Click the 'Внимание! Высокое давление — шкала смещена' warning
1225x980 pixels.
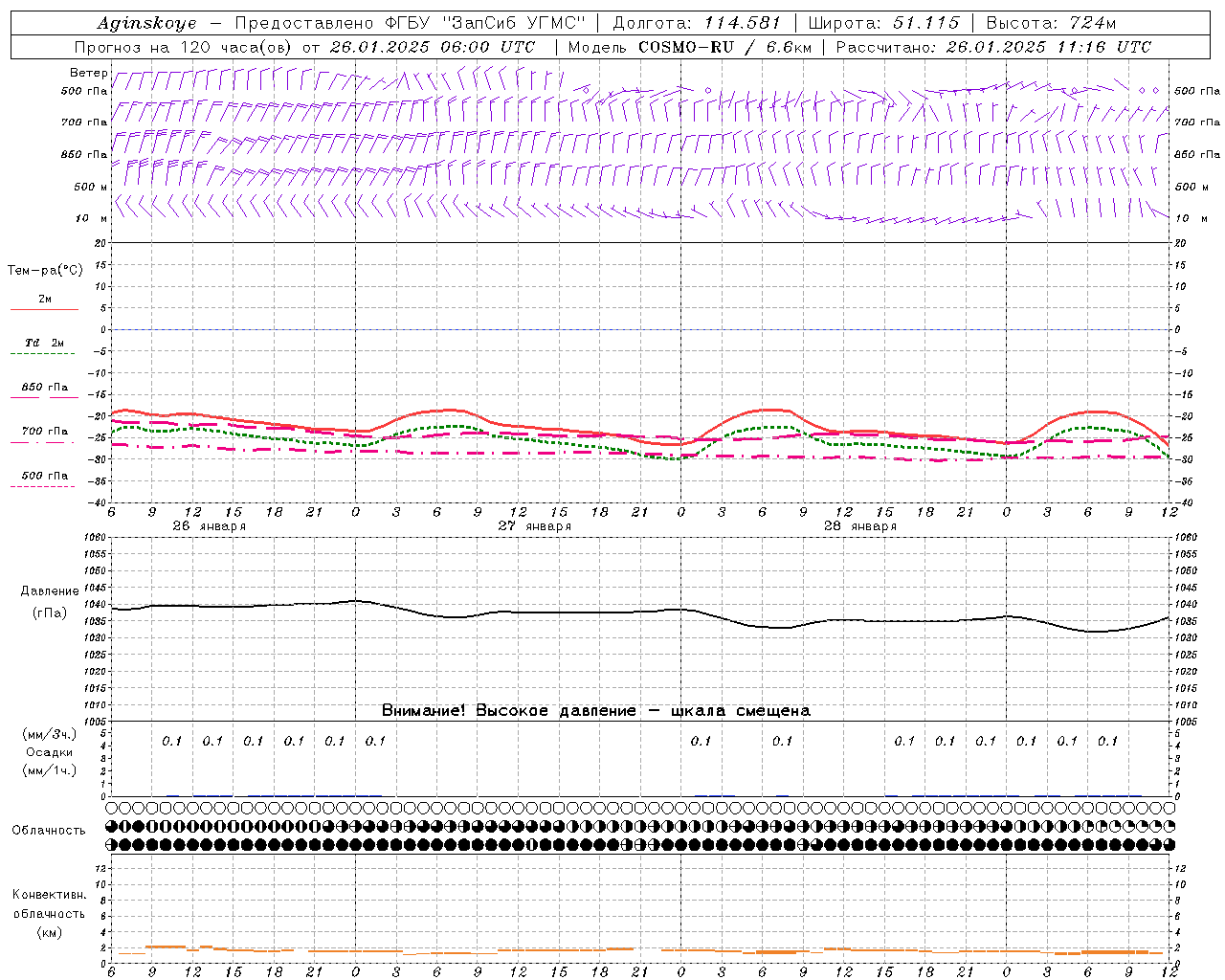point(596,711)
